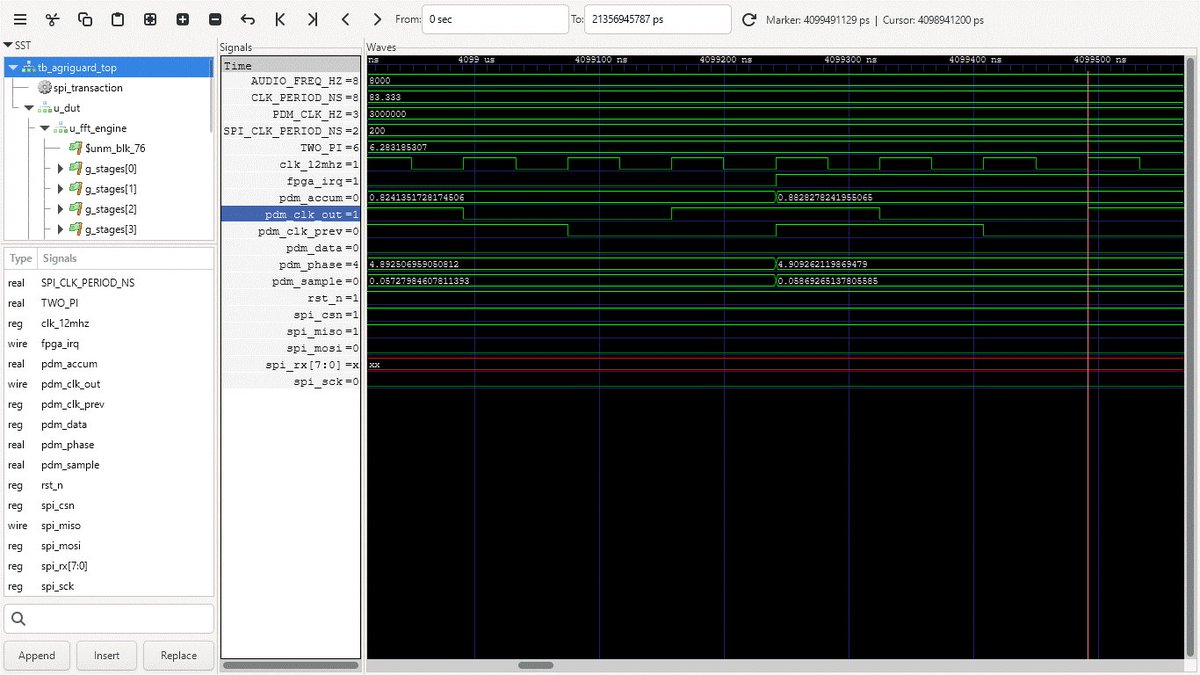Jump to start time with the bar-left-arrow icon

[280, 19]
